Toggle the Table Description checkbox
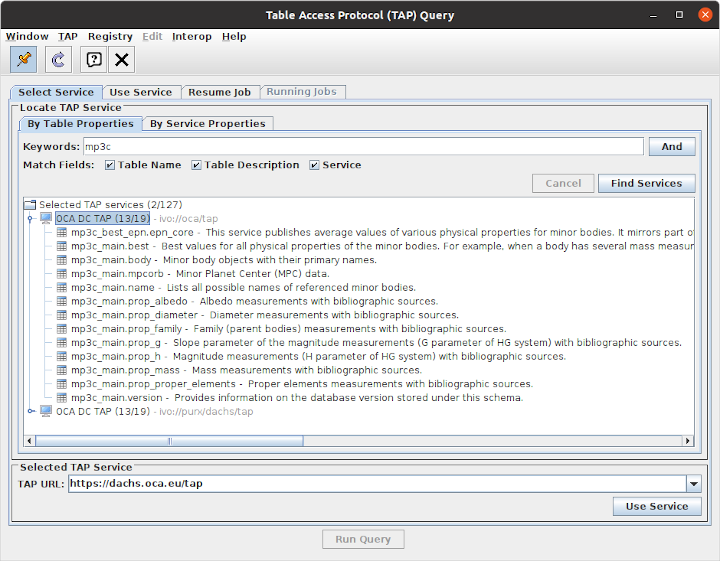Viewport: 720px width, 561px height. [x=196, y=165]
